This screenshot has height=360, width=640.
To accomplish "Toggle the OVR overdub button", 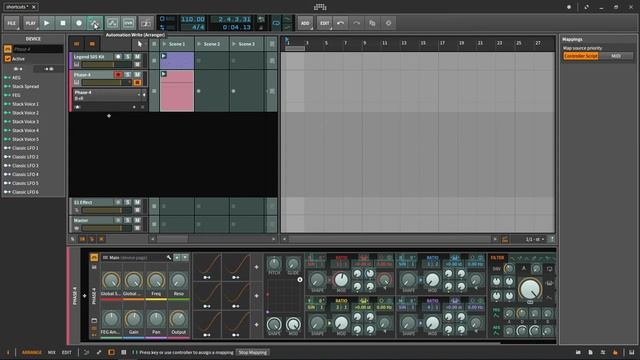I will [x=128, y=23].
